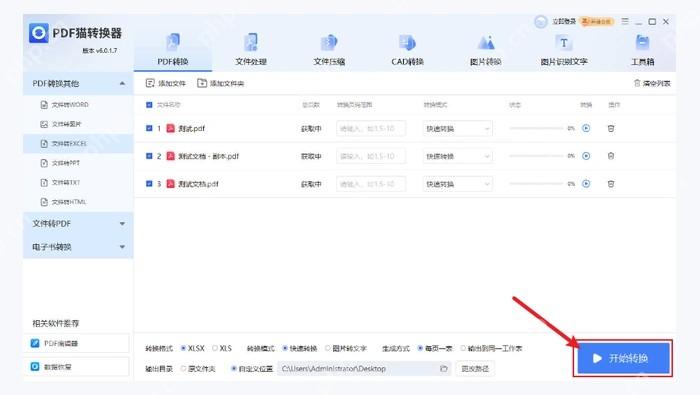This screenshot has height=395, width=700.
Task: Delete 测试.pdf using its trash icon
Action: tap(611, 129)
